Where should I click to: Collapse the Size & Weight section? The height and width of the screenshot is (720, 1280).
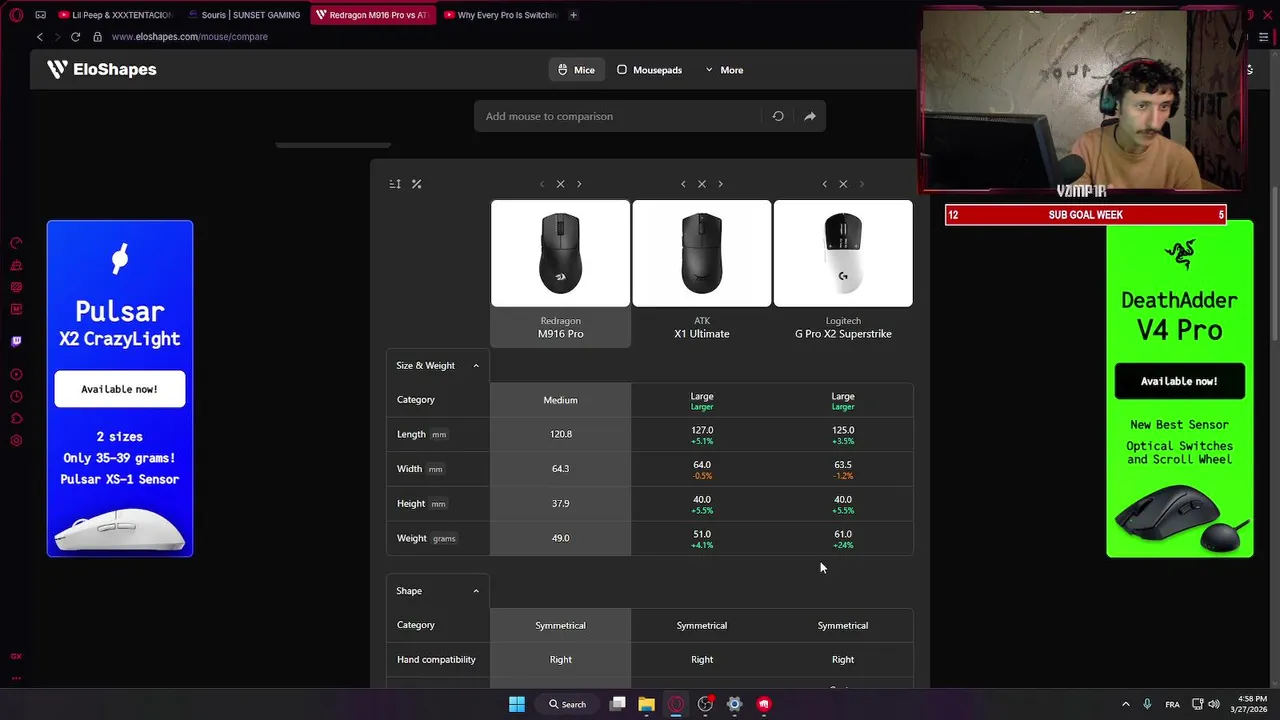click(x=476, y=366)
